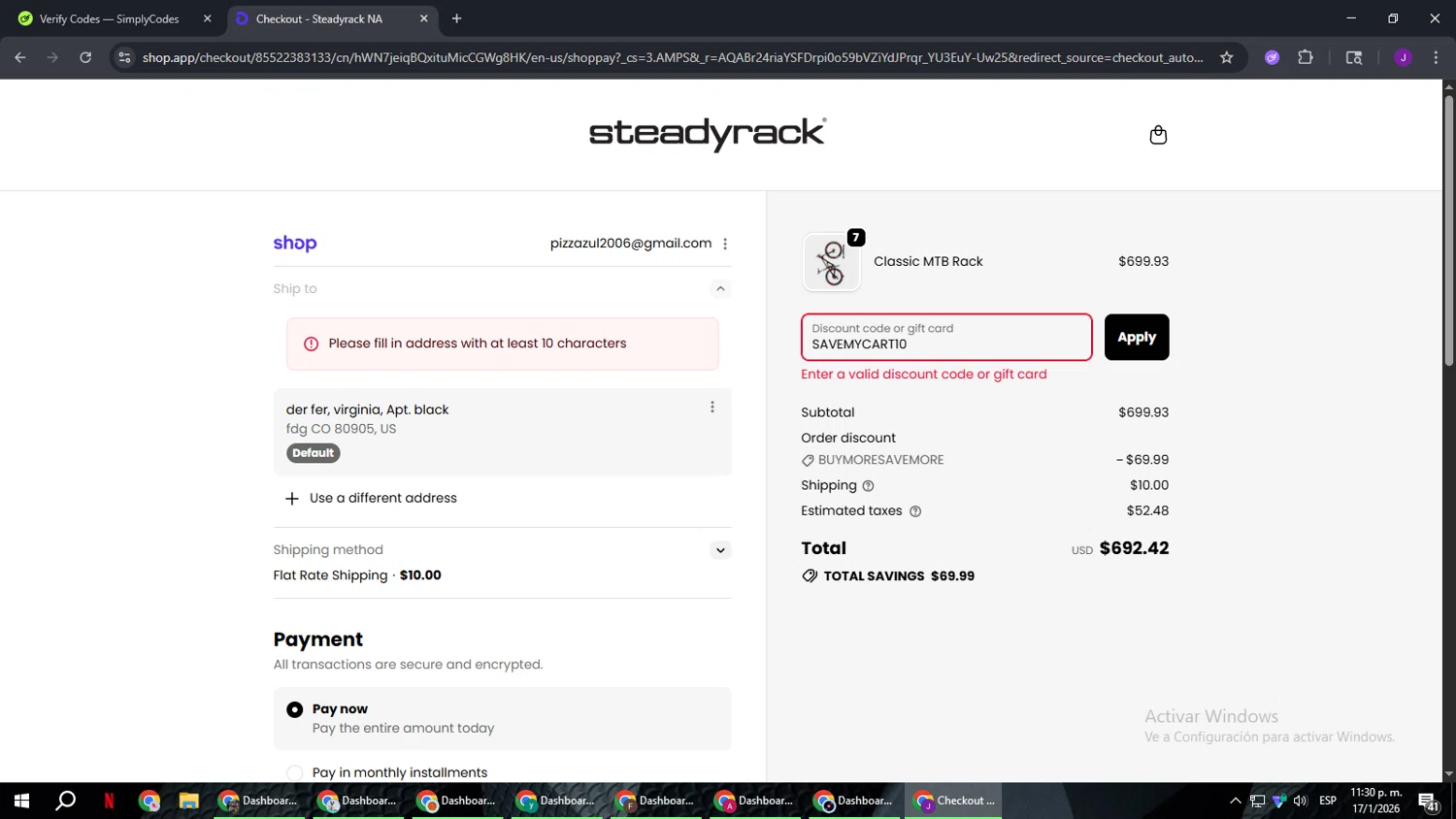
Task: Open the purple extension icon
Action: coord(1272,57)
